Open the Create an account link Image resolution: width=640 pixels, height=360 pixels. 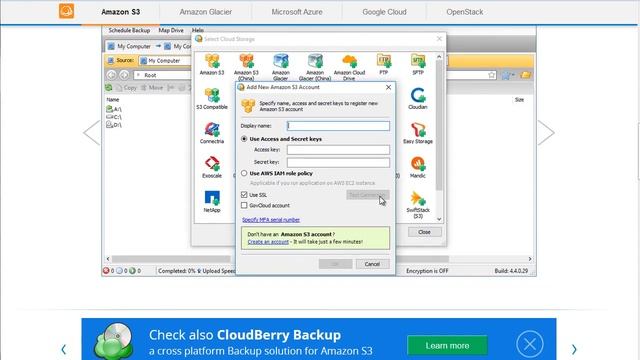coord(268,242)
